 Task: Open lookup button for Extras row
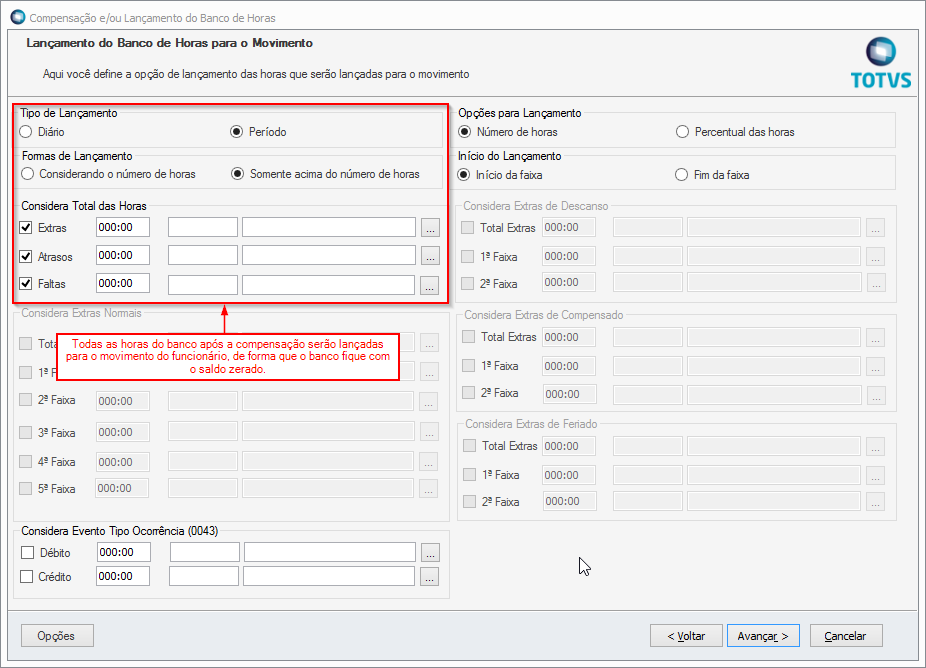[430, 227]
